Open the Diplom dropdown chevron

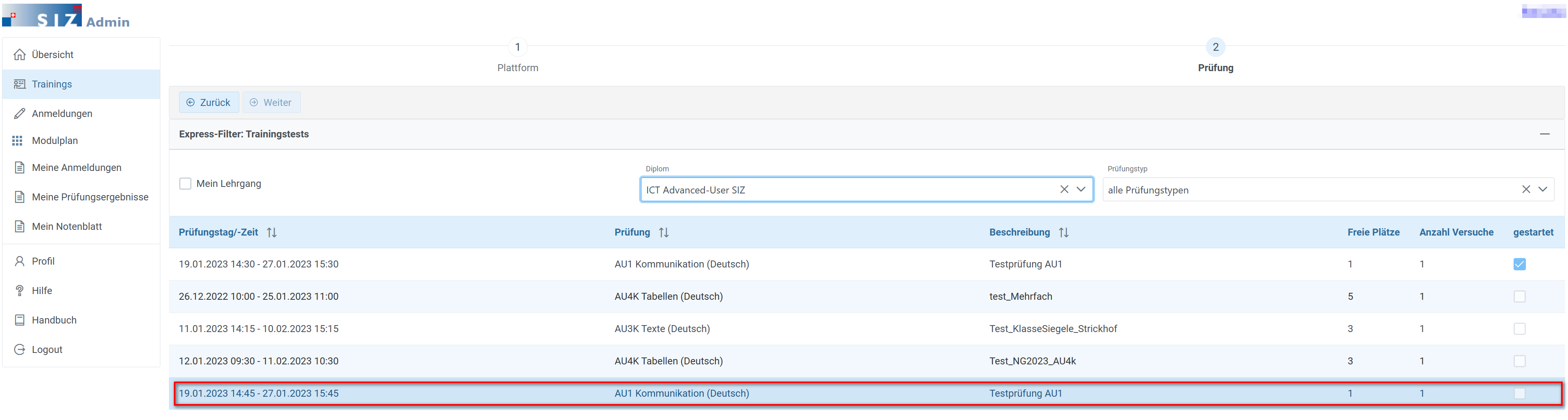pos(1082,189)
